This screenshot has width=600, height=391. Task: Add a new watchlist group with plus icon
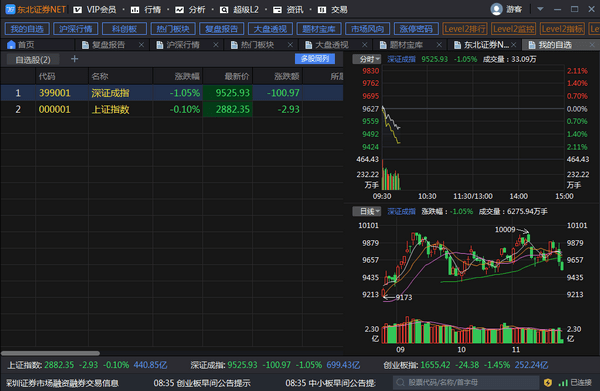pos(75,59)
